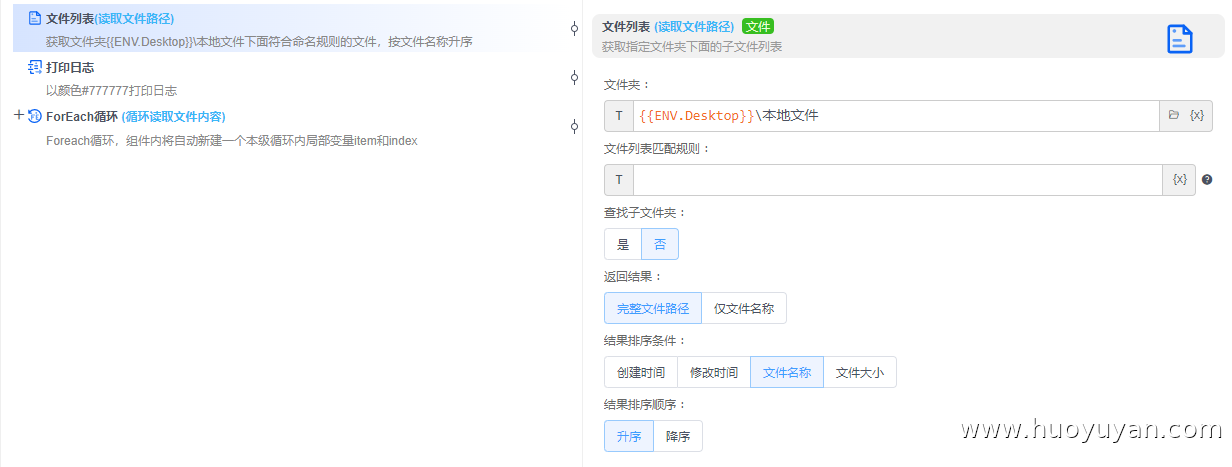Choose 完整文件路径 as return result
The width and height of the screenshot is (1232, 467).
[653, 308]
